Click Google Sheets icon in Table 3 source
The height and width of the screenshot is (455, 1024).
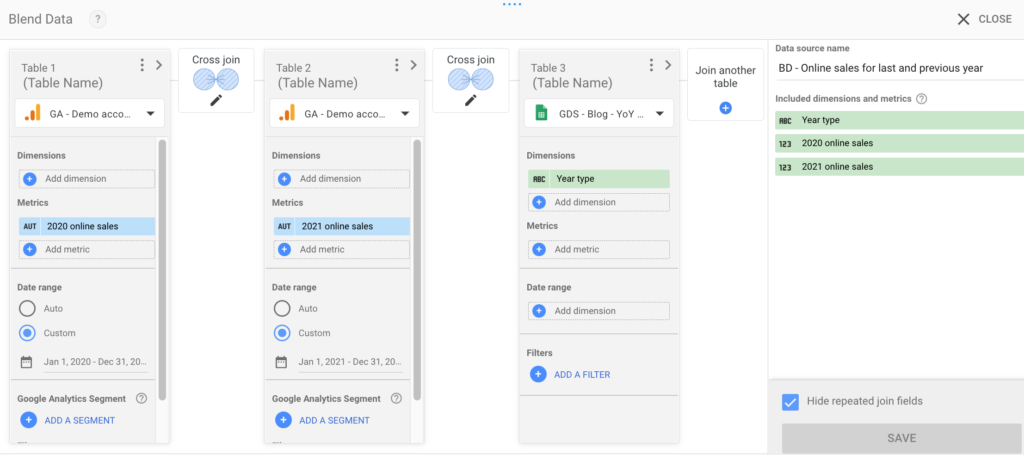[x=541, y=114]
